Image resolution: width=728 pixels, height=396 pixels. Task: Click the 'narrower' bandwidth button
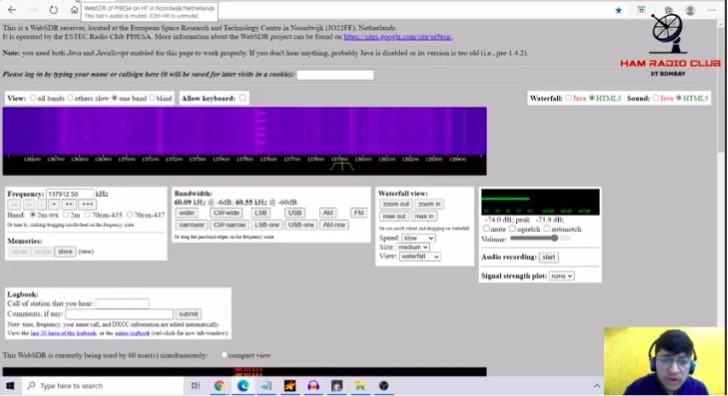(x=191, y=225)
